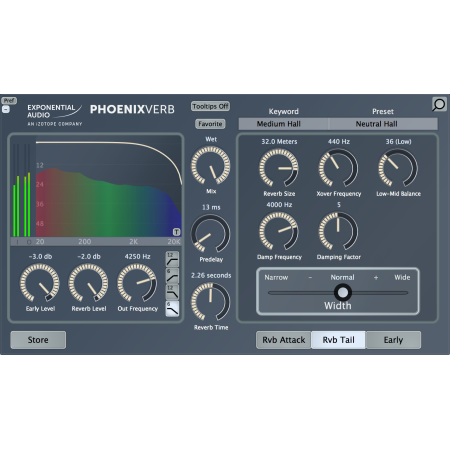Click the 4000 Hz value readout
Image resolution: width=450 pixels, height=450 pixels.
pos(279,205)
